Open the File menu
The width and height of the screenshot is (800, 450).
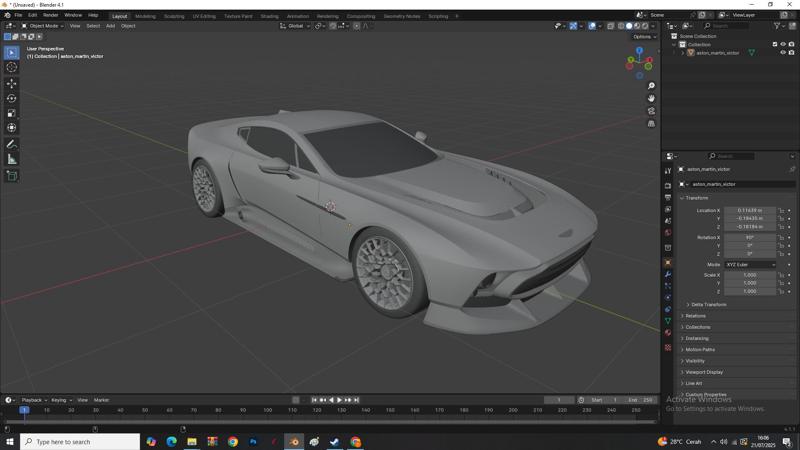pos(18,15)
